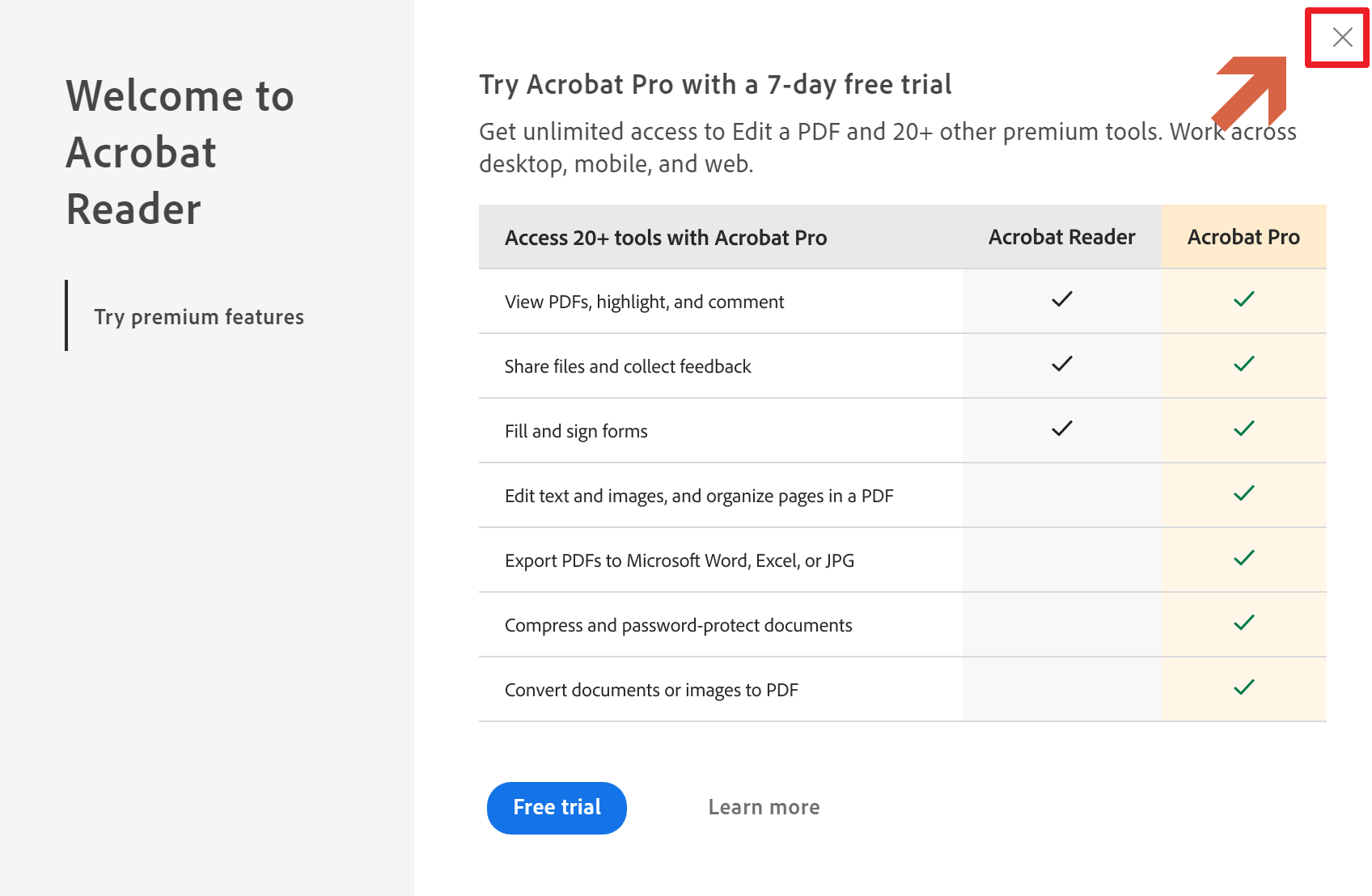
Task: Click the 'Export PDFs to Microsoft Word' row label
Action: point(680,560)
